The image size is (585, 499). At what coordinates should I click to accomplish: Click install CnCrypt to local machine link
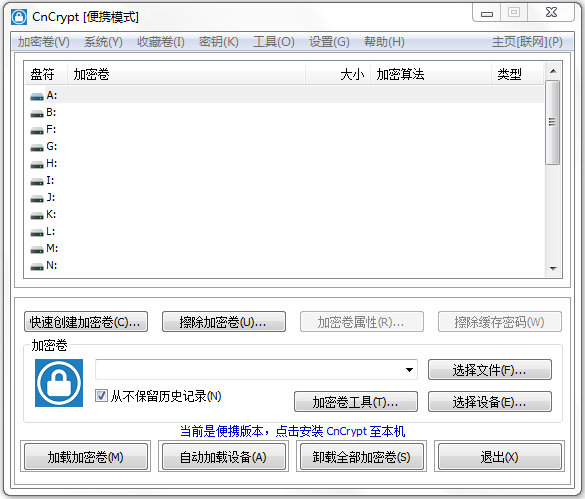292,431
